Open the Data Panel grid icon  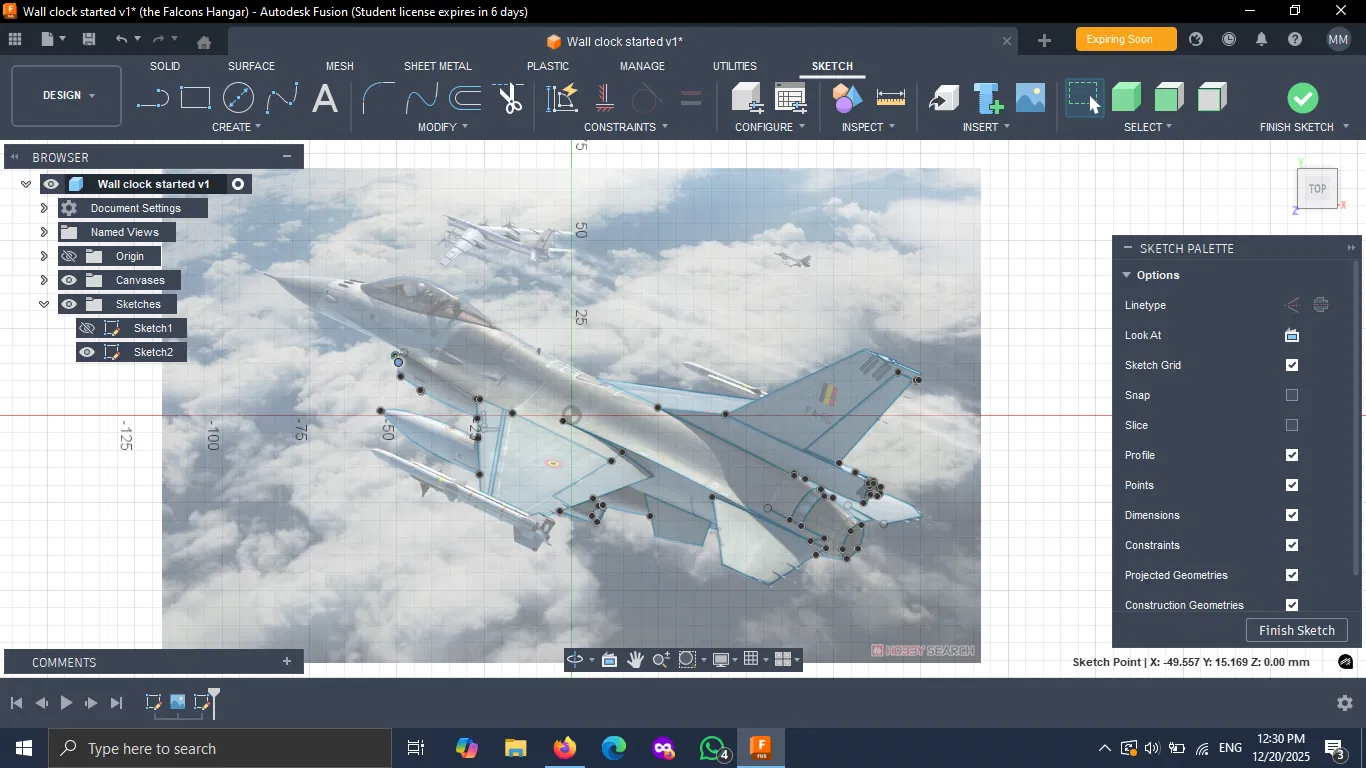tap(15, 40)
